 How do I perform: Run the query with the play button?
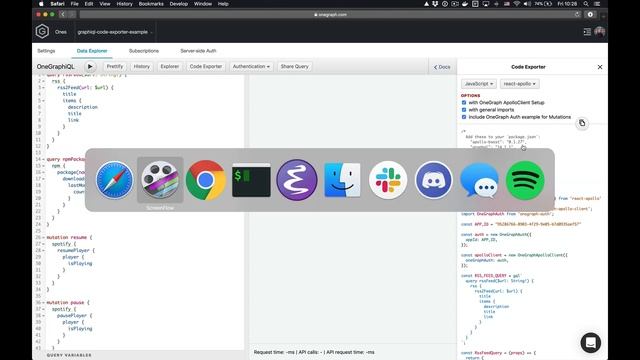[90, 67]
